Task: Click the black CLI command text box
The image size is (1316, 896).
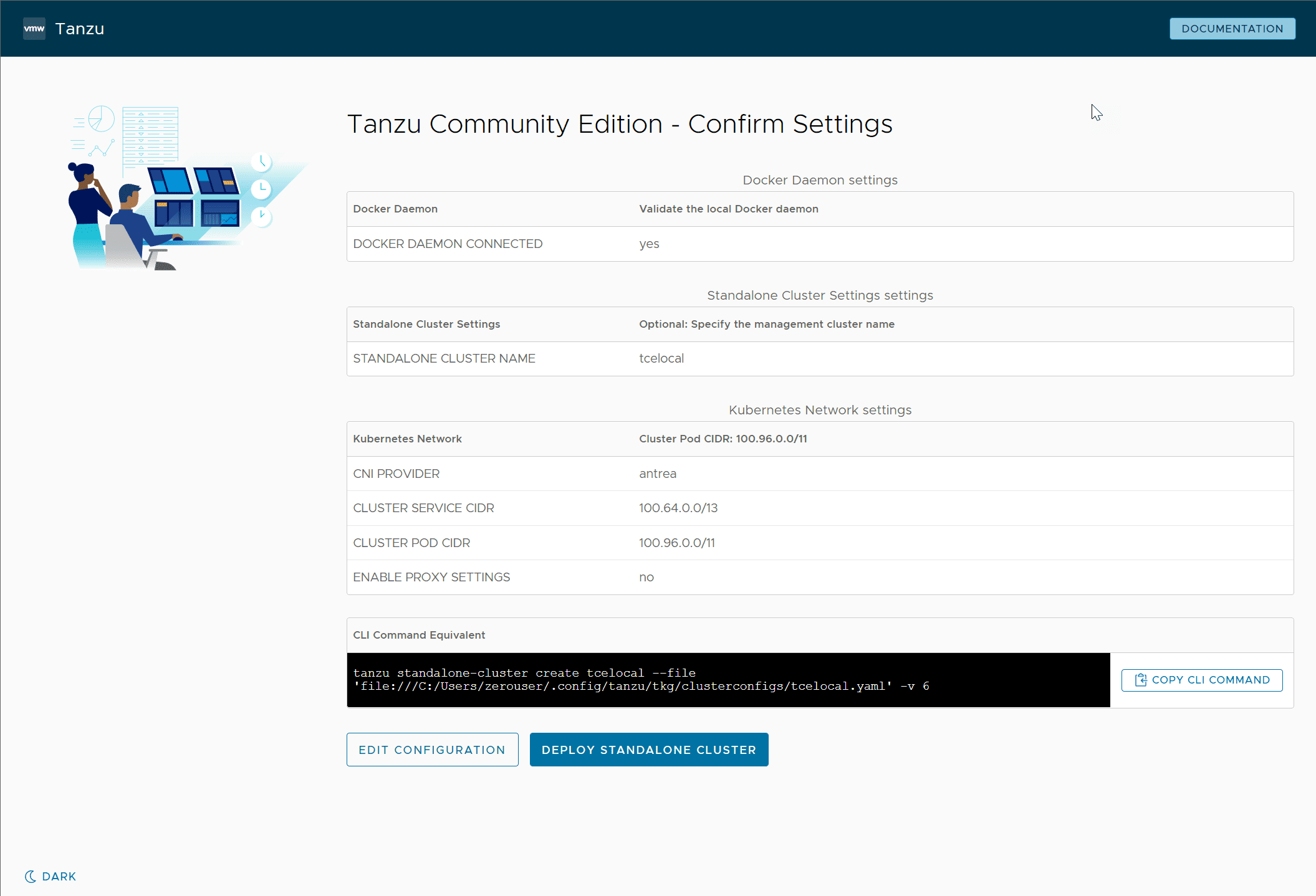Action: 728,680
